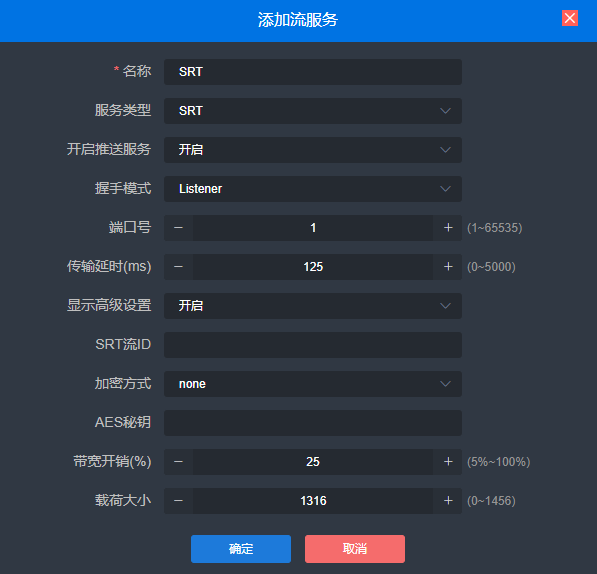Decrease 传输延时(ms) value with minus icon
597x574 pixels.
(x=178, y=267)
